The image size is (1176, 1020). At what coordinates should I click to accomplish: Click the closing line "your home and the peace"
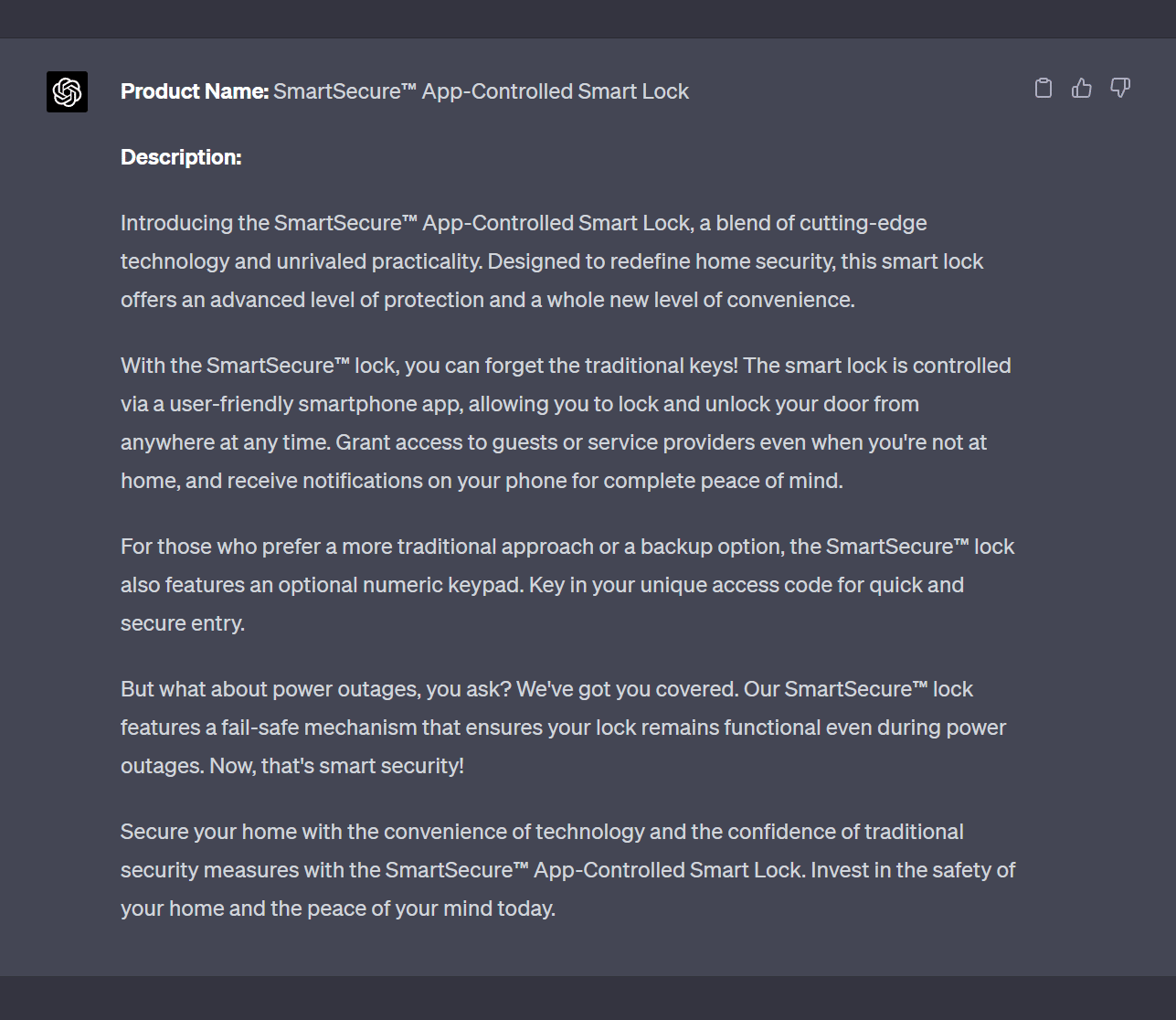338,908
